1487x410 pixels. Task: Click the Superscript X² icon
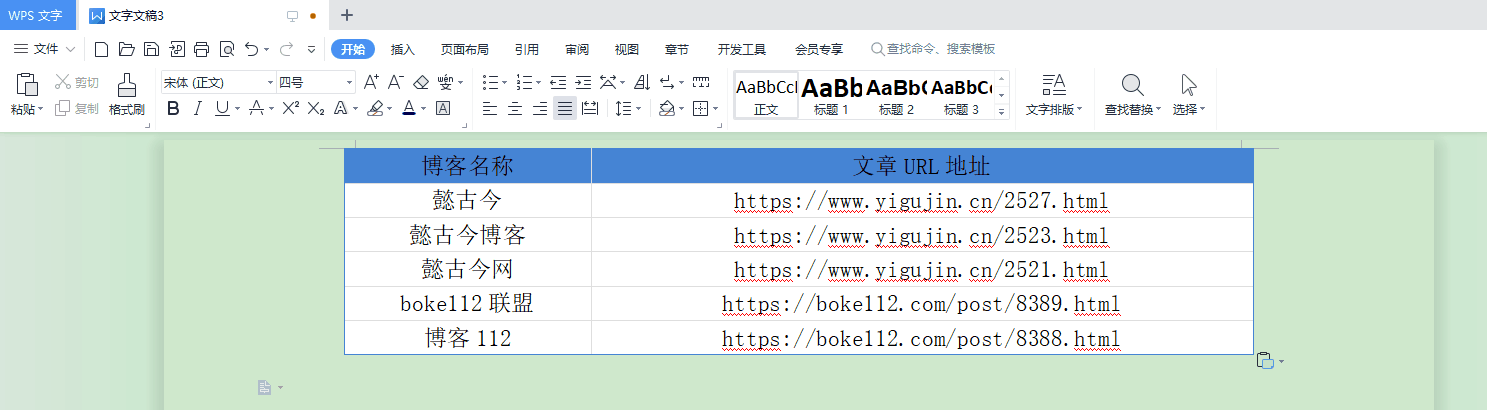[x=290, y=108]
